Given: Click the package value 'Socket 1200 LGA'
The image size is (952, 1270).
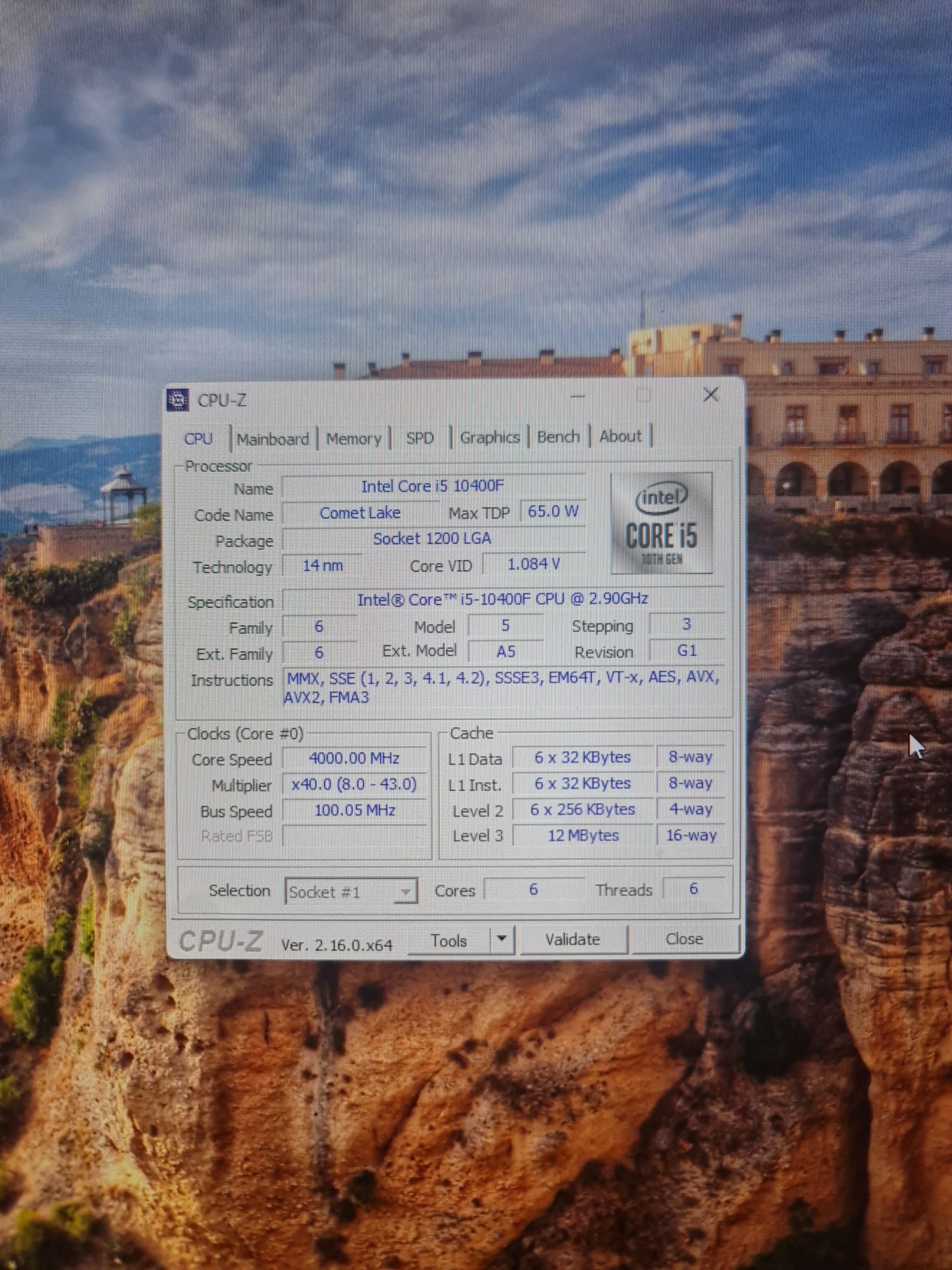Looking at the screenshot, I should click(x=432, y=538).
